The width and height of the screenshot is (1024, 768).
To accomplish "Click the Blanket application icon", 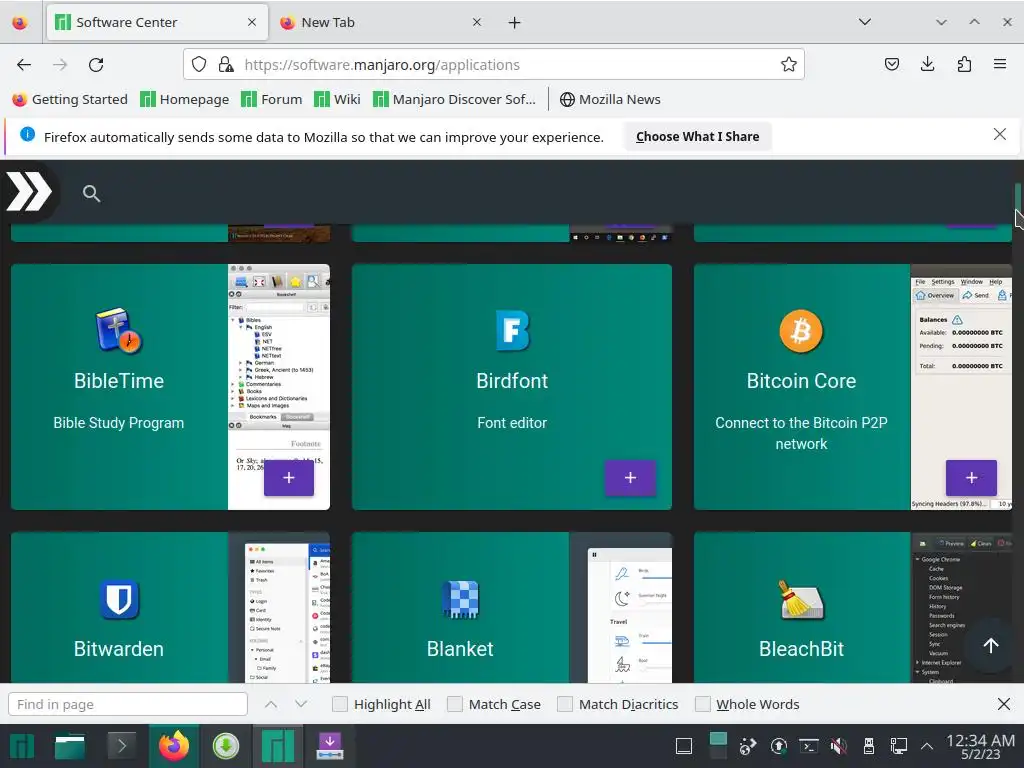I will tap(460, 599).
